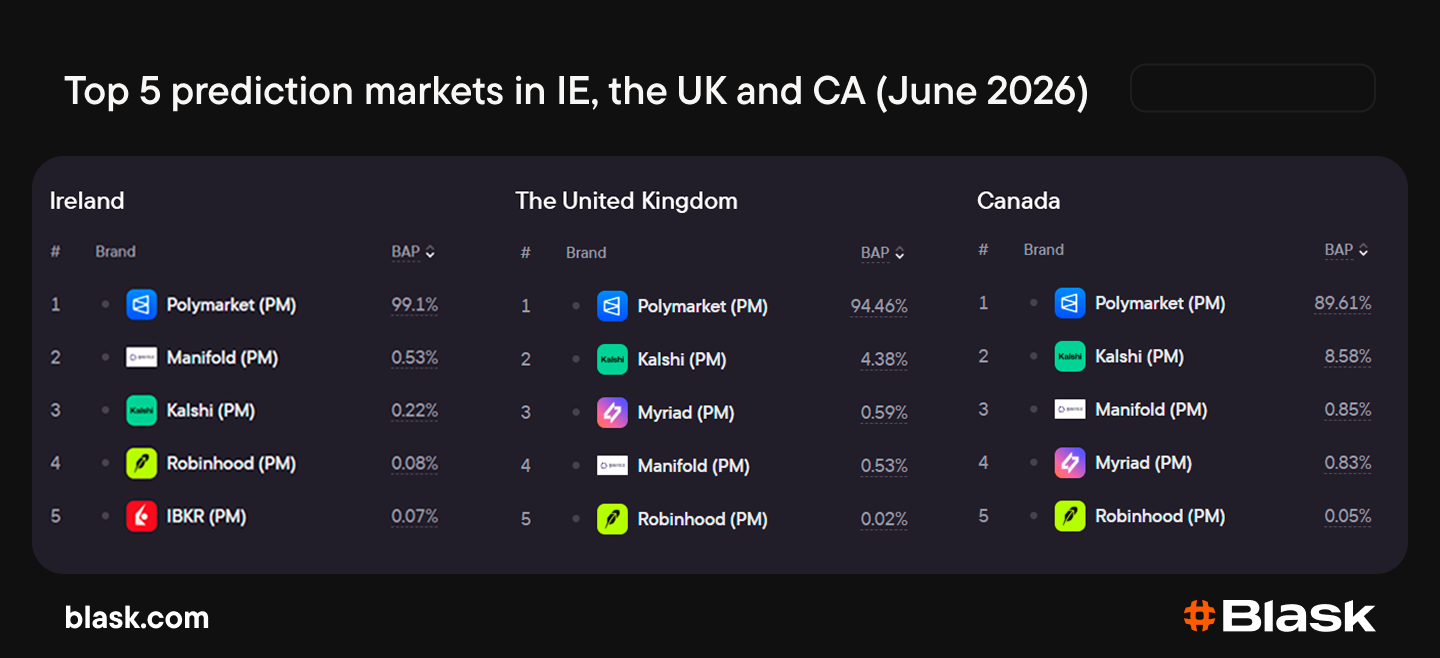Image resolution: width=1440 pixels, height=658 pixels.
Task: Click the empty box beside the title
Action: [x=1252, y=88]
